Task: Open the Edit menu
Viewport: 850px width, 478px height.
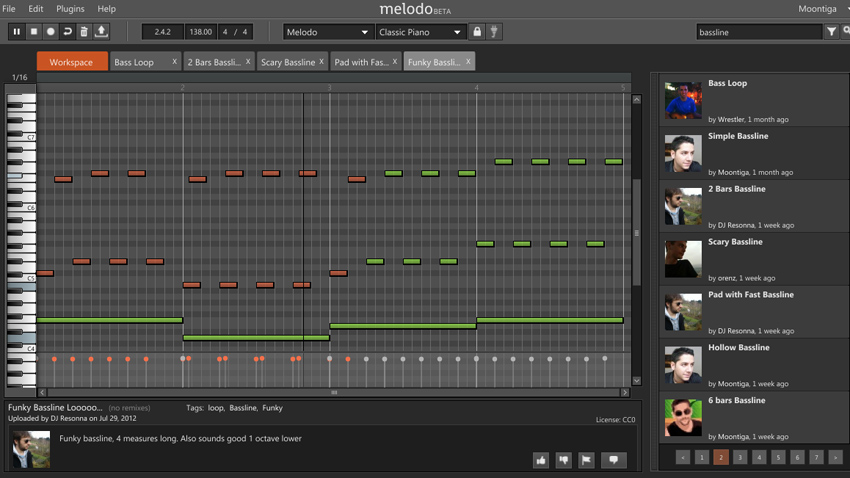Action: 36,9
